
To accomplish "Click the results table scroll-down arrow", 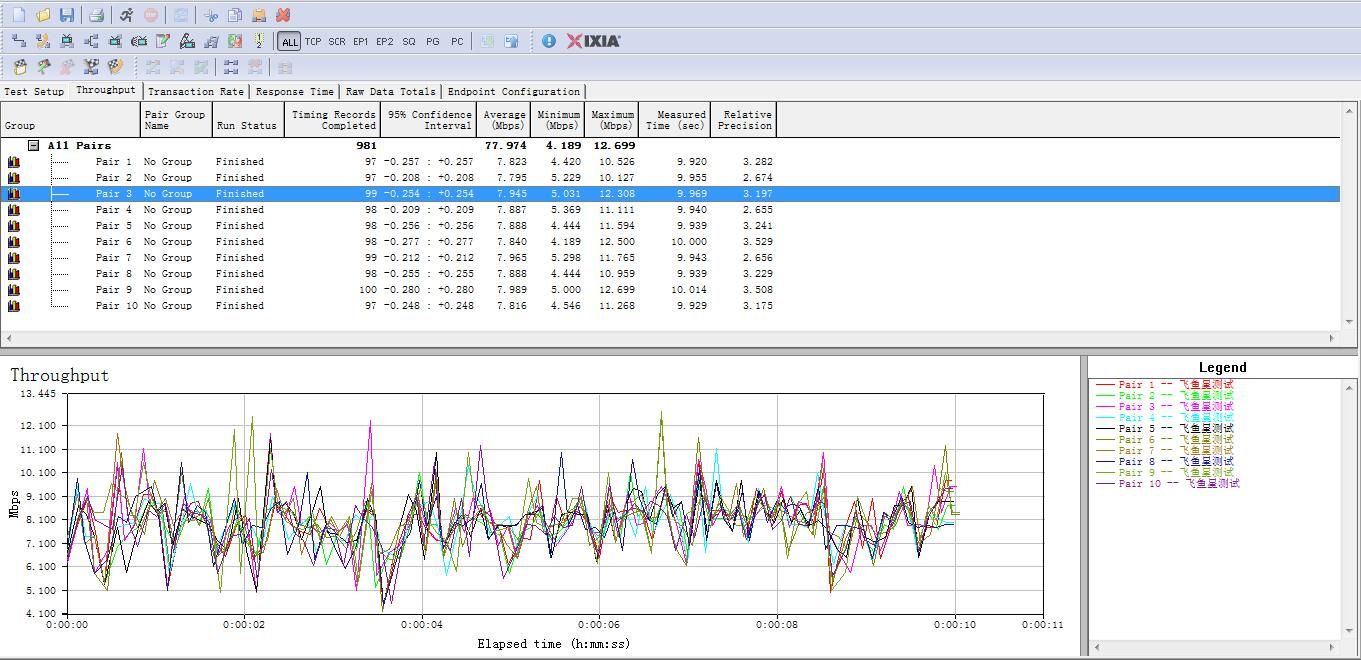I will [1350, 322].
